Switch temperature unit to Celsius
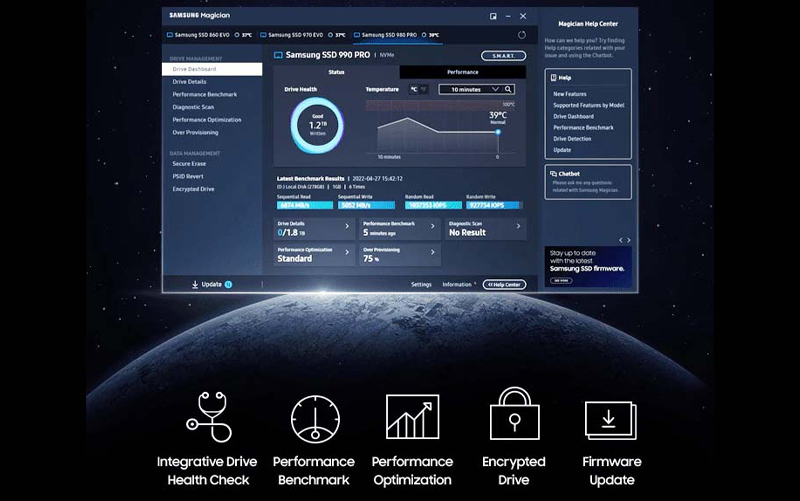This screenshot has width=800, height=501. [x=414, y=89]
